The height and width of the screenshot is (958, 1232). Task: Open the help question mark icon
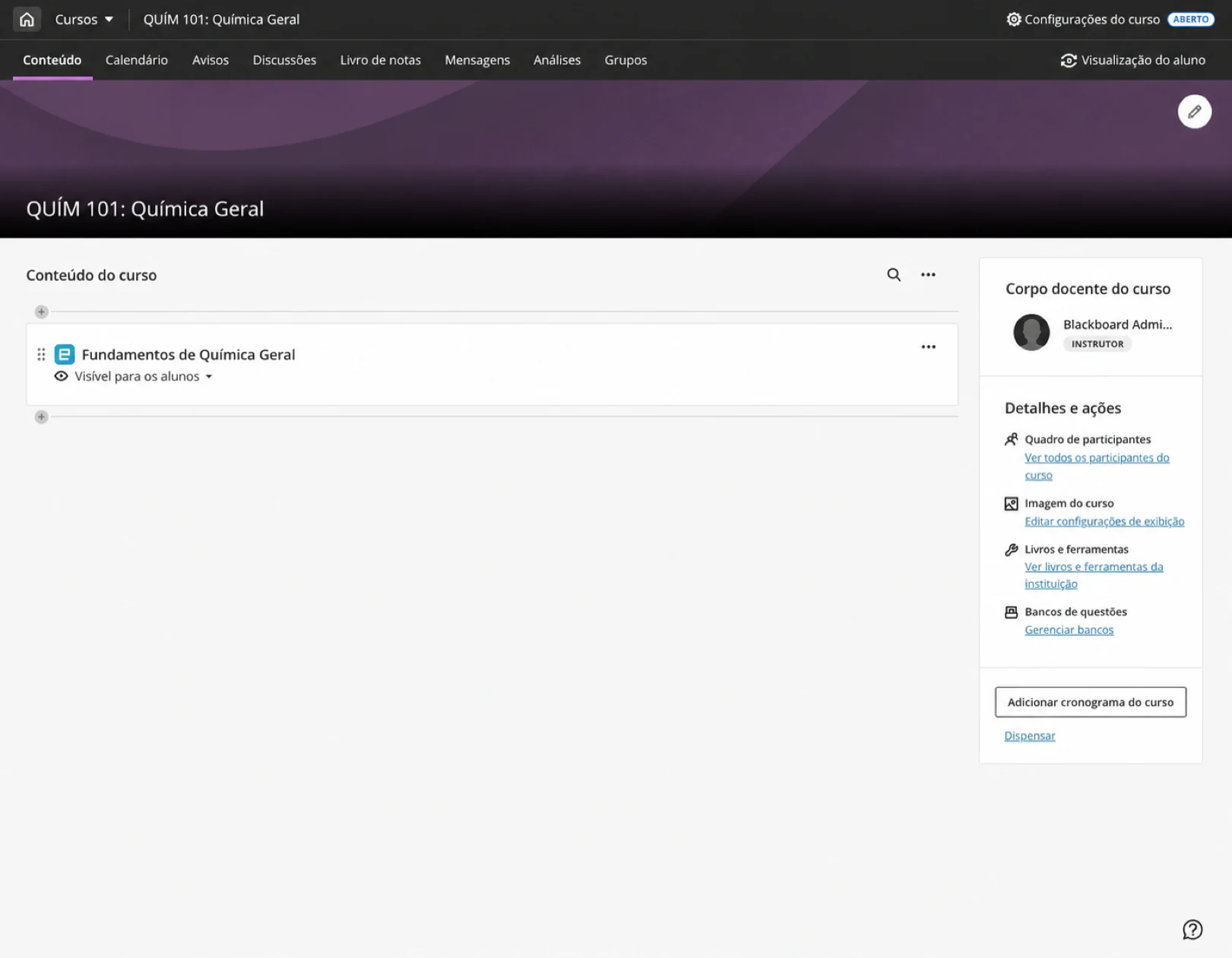pyautogui.click(x=1192, y=930)
